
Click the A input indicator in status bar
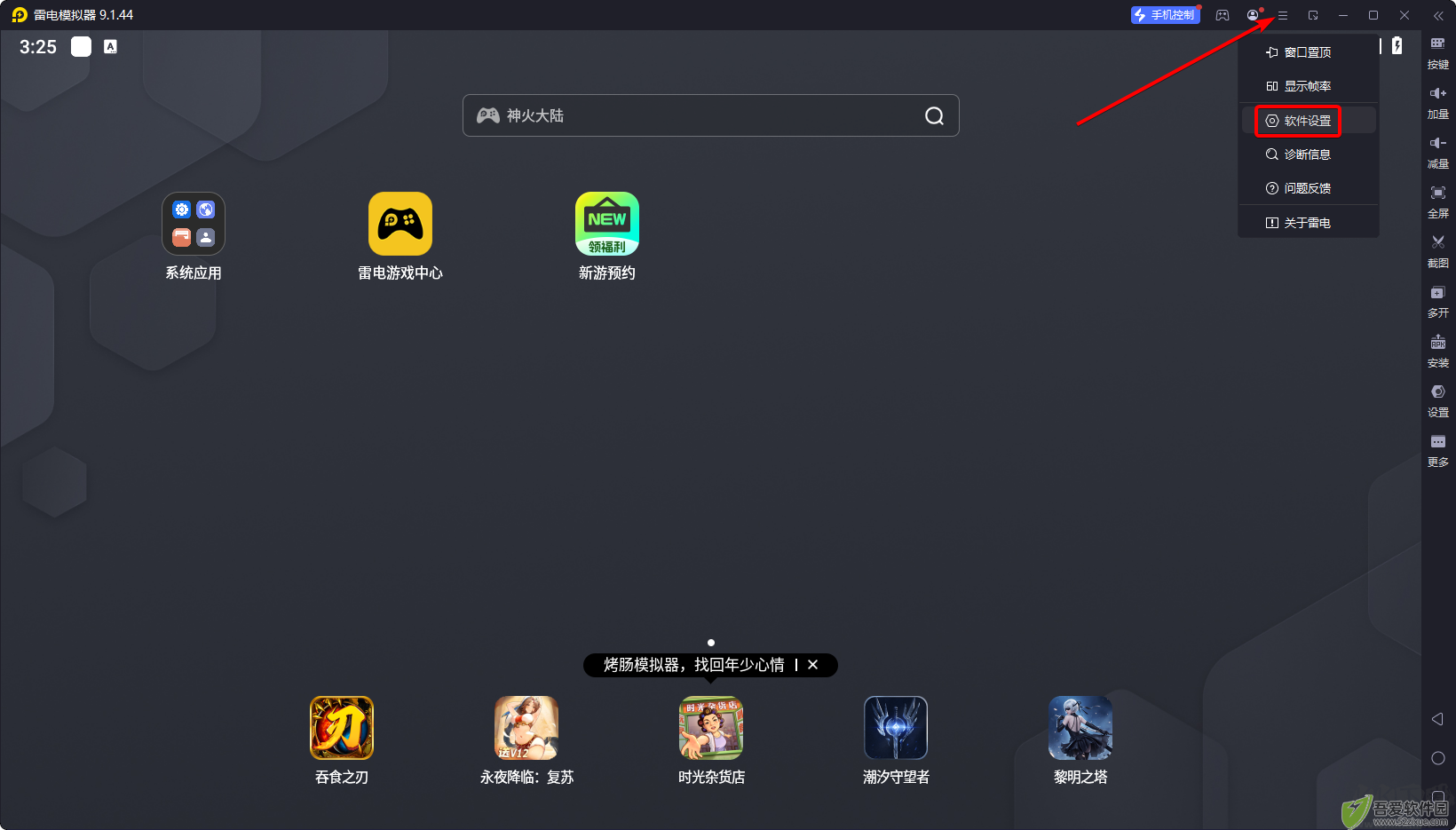tap(110, 47)
